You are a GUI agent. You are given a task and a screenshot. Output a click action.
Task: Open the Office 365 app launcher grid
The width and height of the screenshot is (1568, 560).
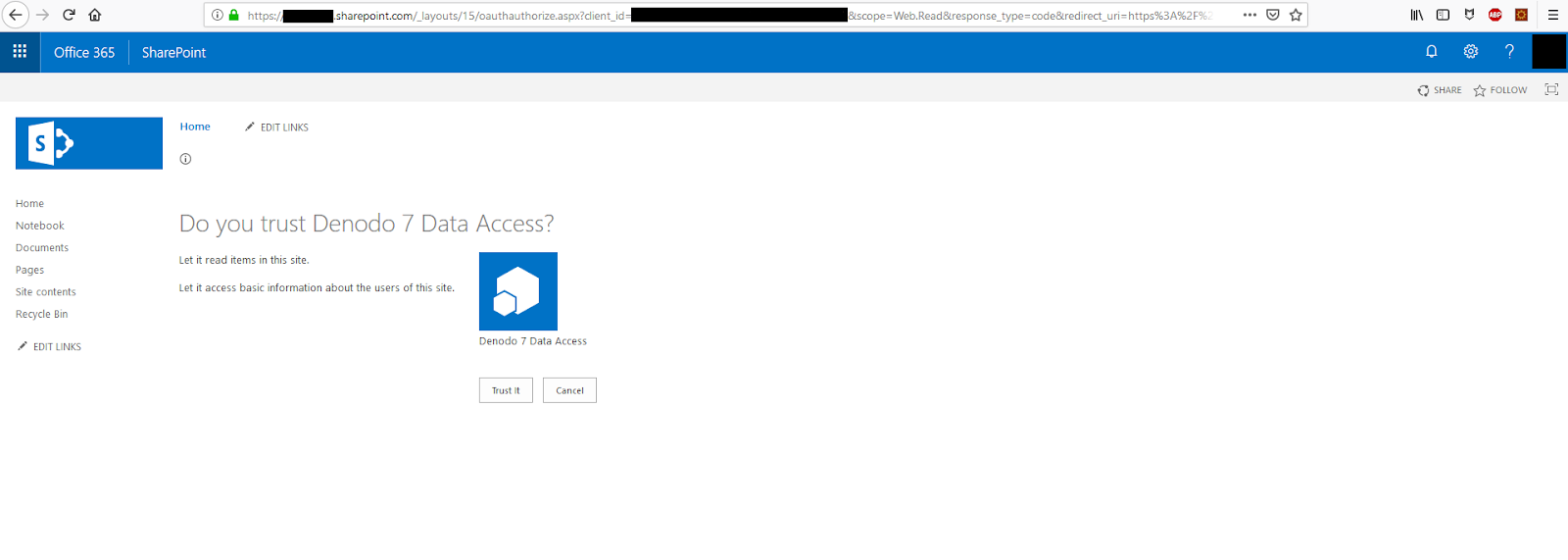point(20,52)
